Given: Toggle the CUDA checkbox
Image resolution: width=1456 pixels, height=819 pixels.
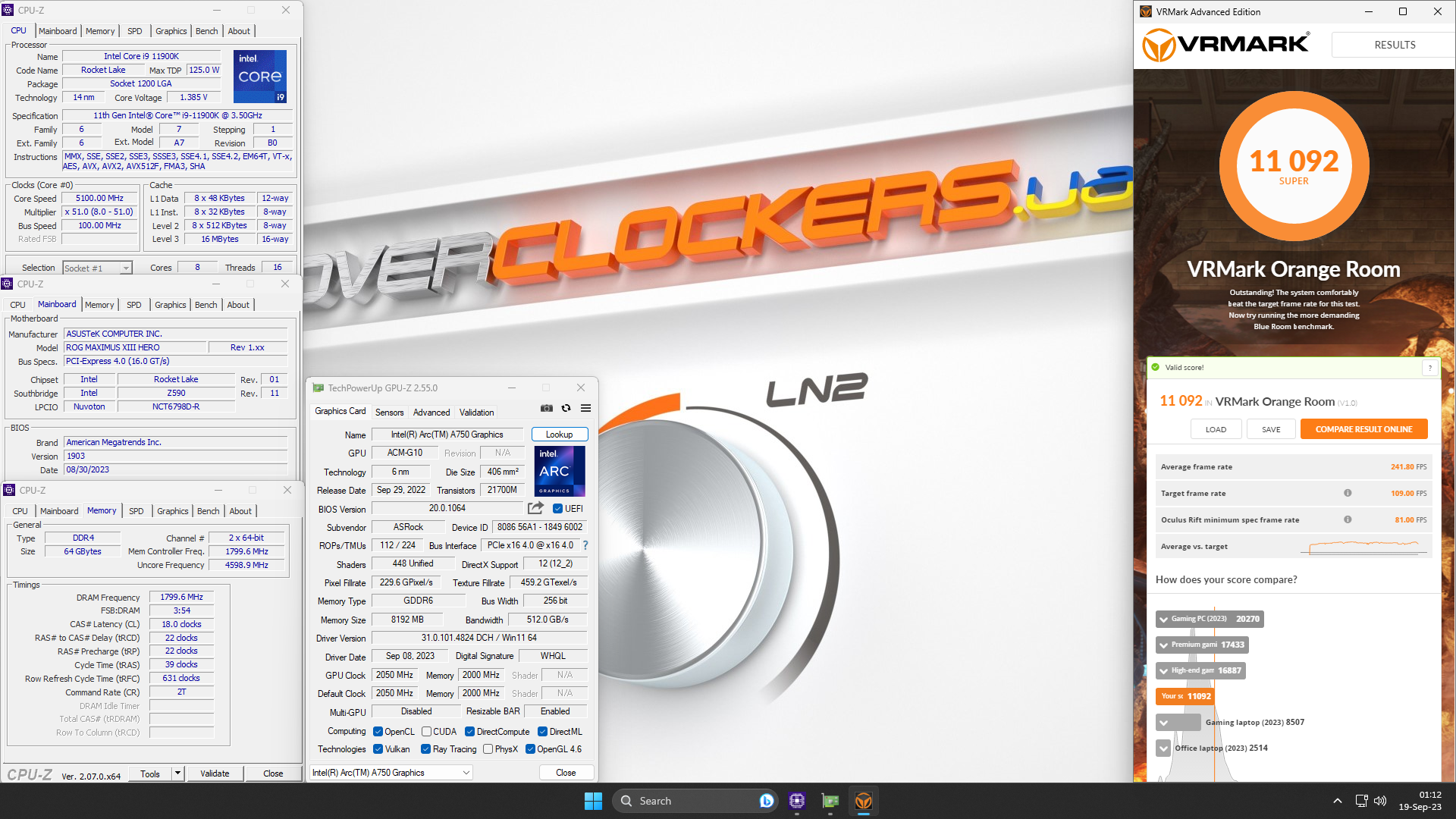Looking at the screenshot, I should click(427, 732).
